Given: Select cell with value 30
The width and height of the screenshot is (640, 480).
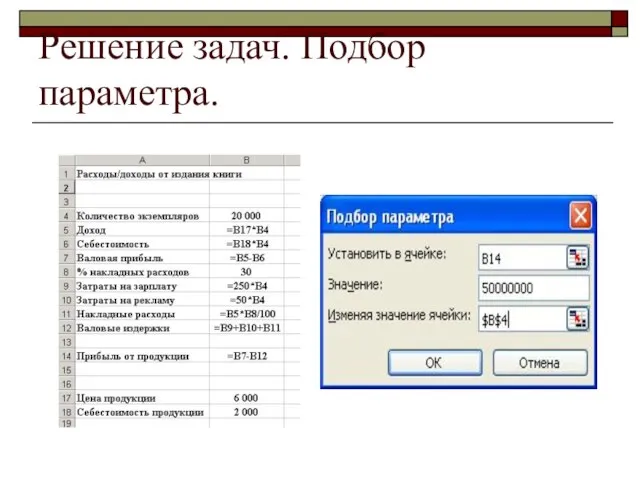Looking at the screenshot, I should coord(247,272).
